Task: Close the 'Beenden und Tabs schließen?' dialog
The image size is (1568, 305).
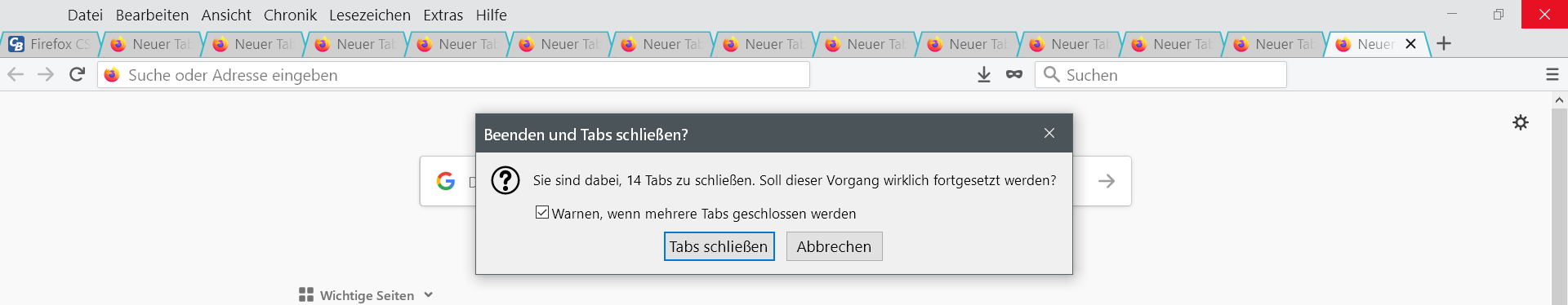Action: pos(1049,133)
